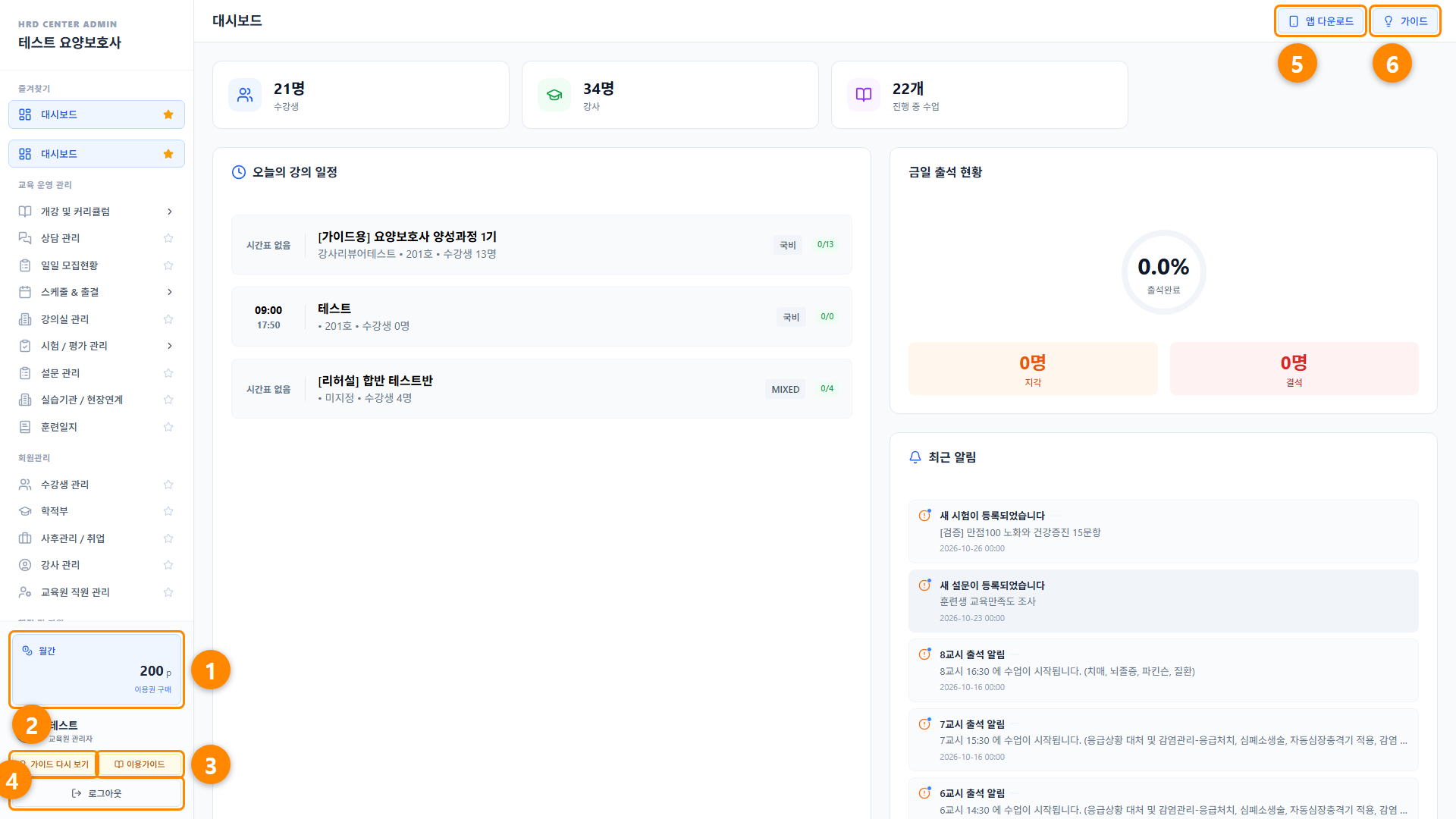
Task: Toggle the favorite star for 사후관리 / 취업
Action: tap(168, 538)
